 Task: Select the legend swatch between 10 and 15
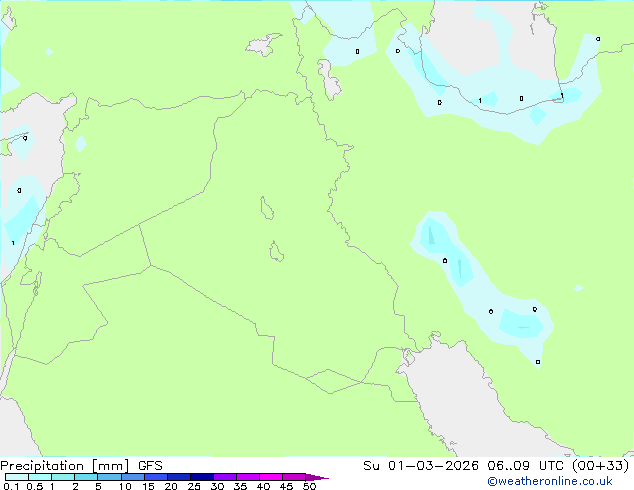point(133,477)
